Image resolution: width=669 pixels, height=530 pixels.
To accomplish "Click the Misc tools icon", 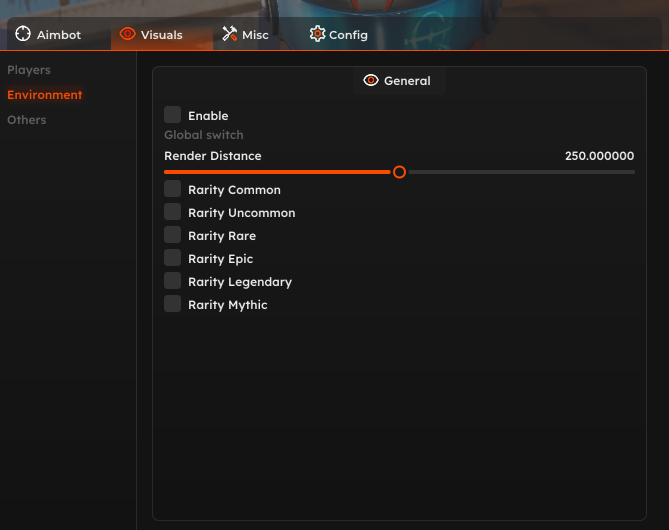I will [x=230, y=35].
